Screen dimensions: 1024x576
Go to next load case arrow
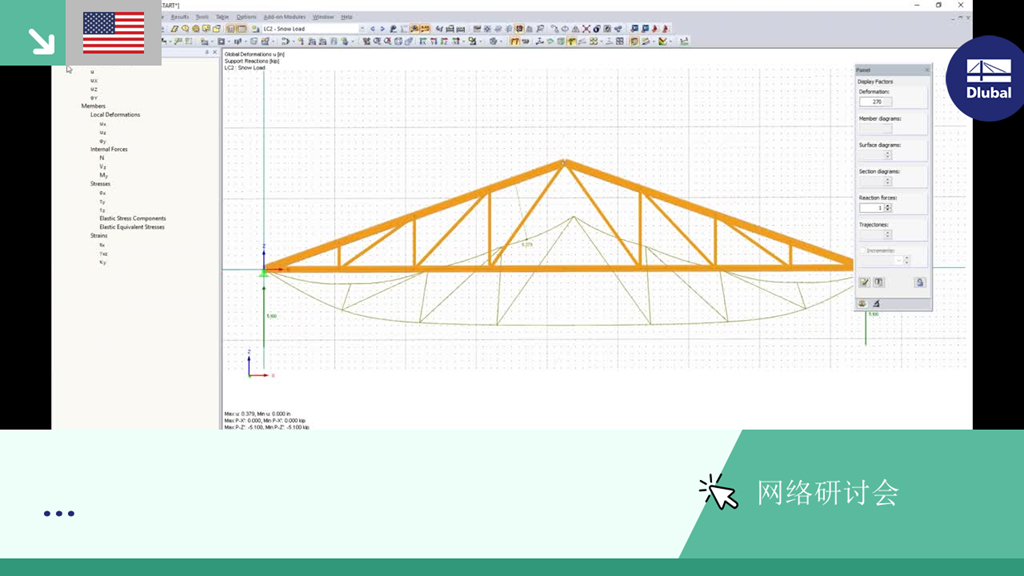[x=383, y=29]
